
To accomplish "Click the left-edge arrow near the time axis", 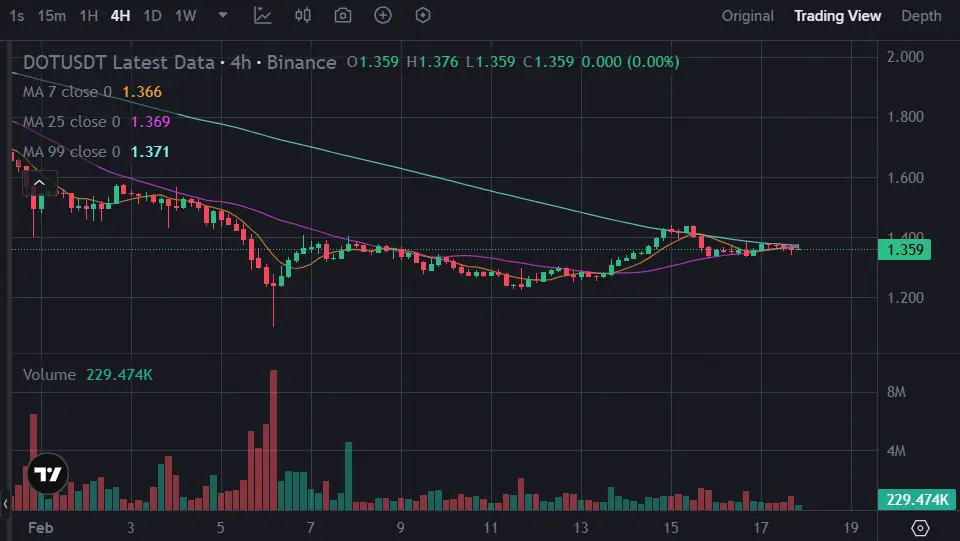I will (x=6, y=503).
